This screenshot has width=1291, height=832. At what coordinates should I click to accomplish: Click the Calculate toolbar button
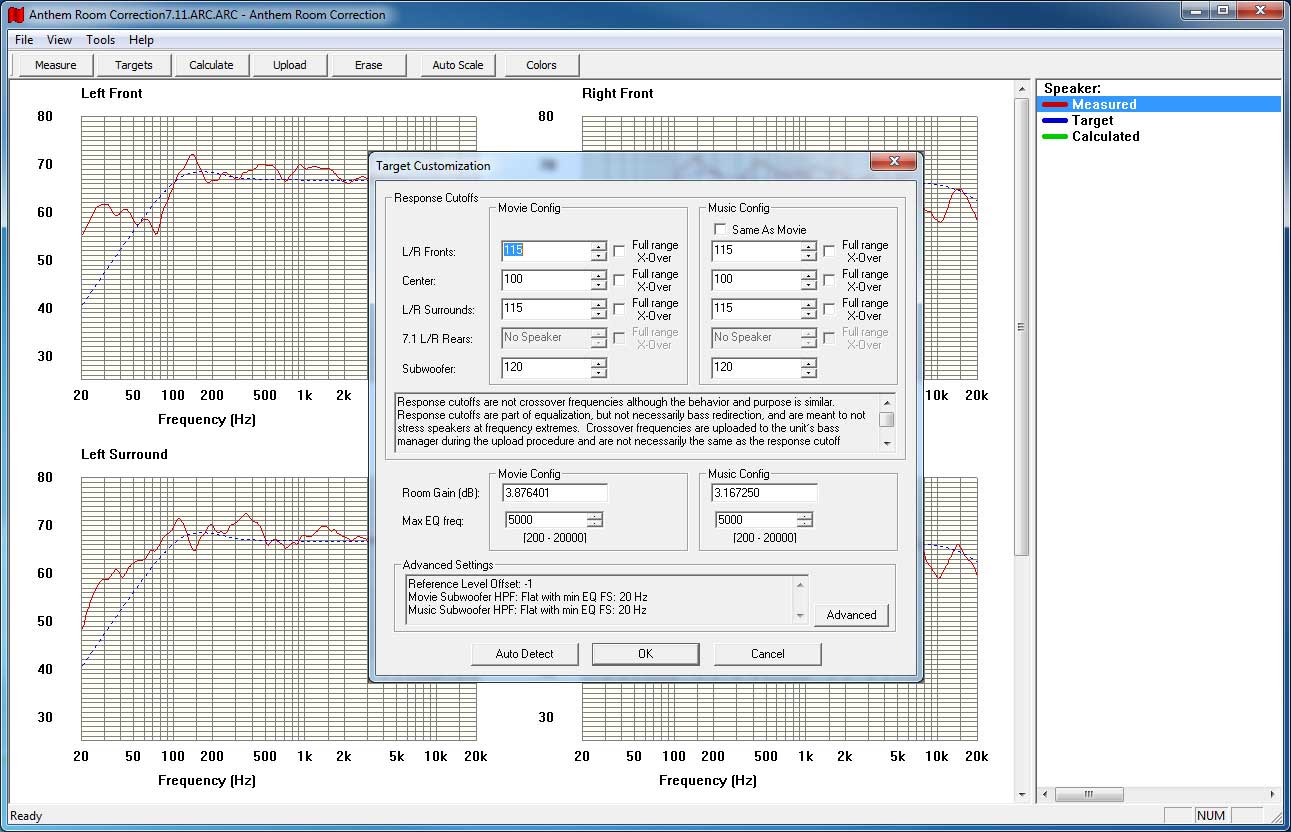click(x=211, y=65)
